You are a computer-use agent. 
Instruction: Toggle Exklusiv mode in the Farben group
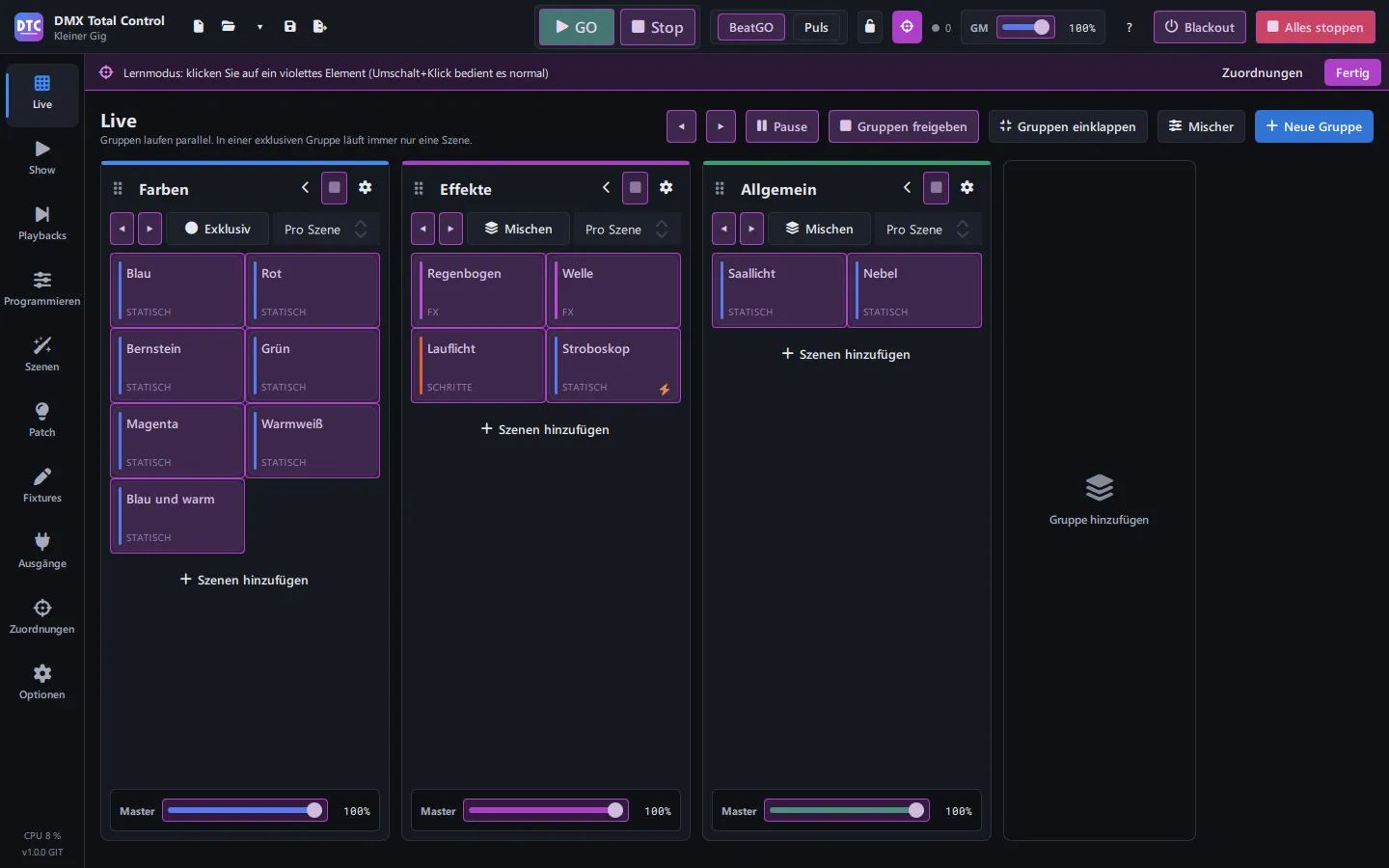[x=218, y=230]
